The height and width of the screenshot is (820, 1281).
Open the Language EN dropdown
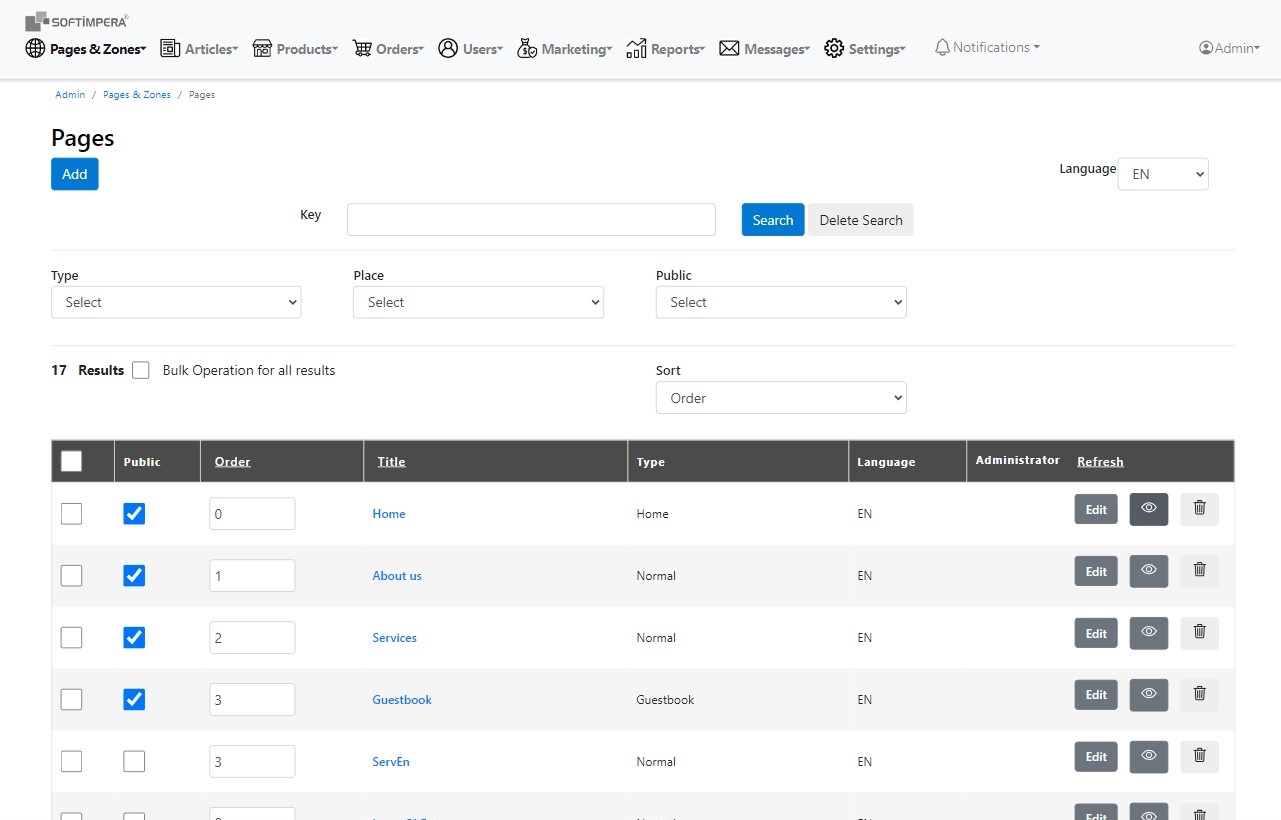1163,174
